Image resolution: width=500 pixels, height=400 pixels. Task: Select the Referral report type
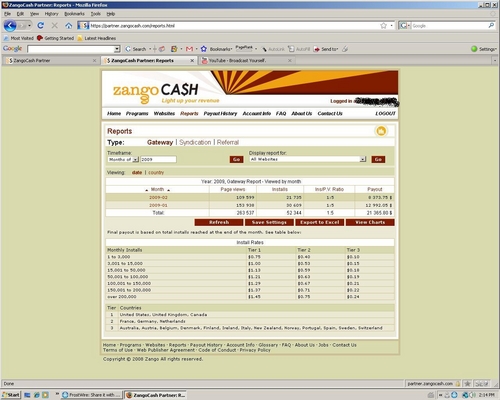228,142
